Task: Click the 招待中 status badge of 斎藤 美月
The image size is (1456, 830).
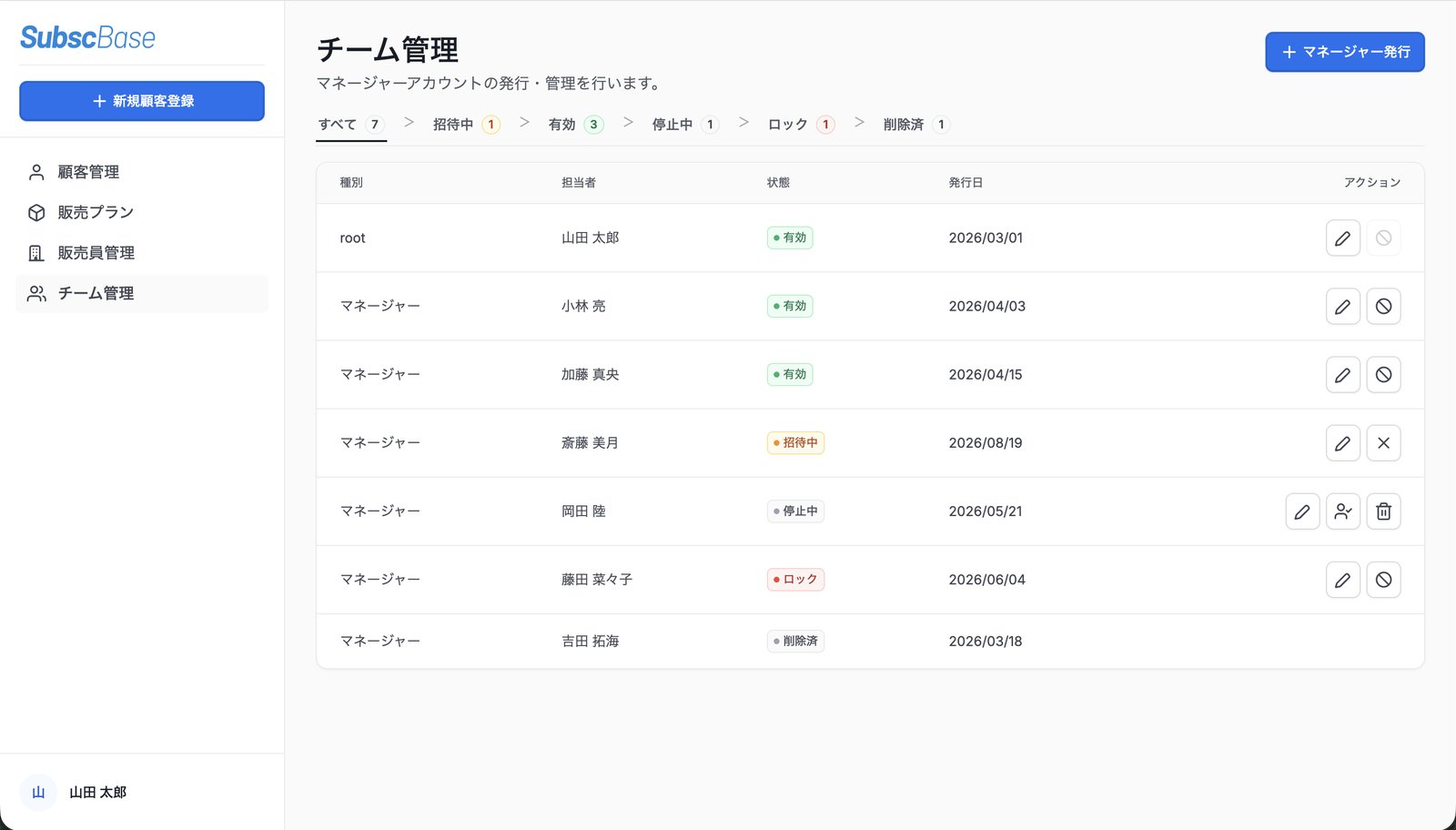Action: (x=795, y=443)
